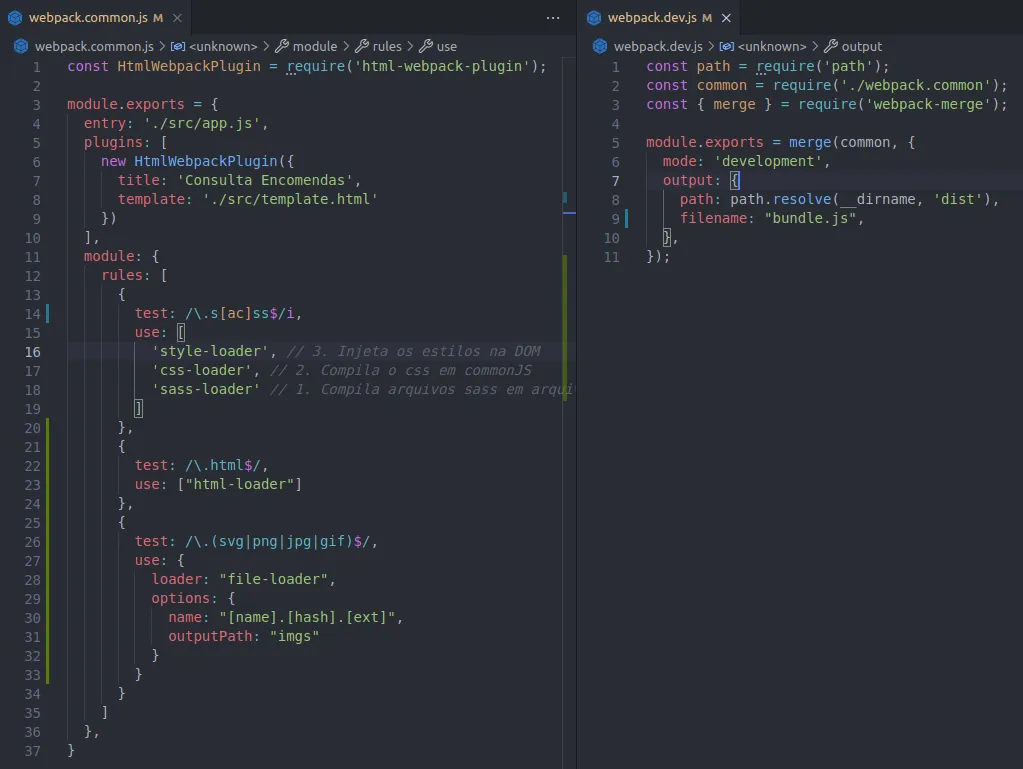Open the webpack.common.js breadcrumb file dropdown
The height and width of the screenshot is (769, 1023).
pos(94,46)
